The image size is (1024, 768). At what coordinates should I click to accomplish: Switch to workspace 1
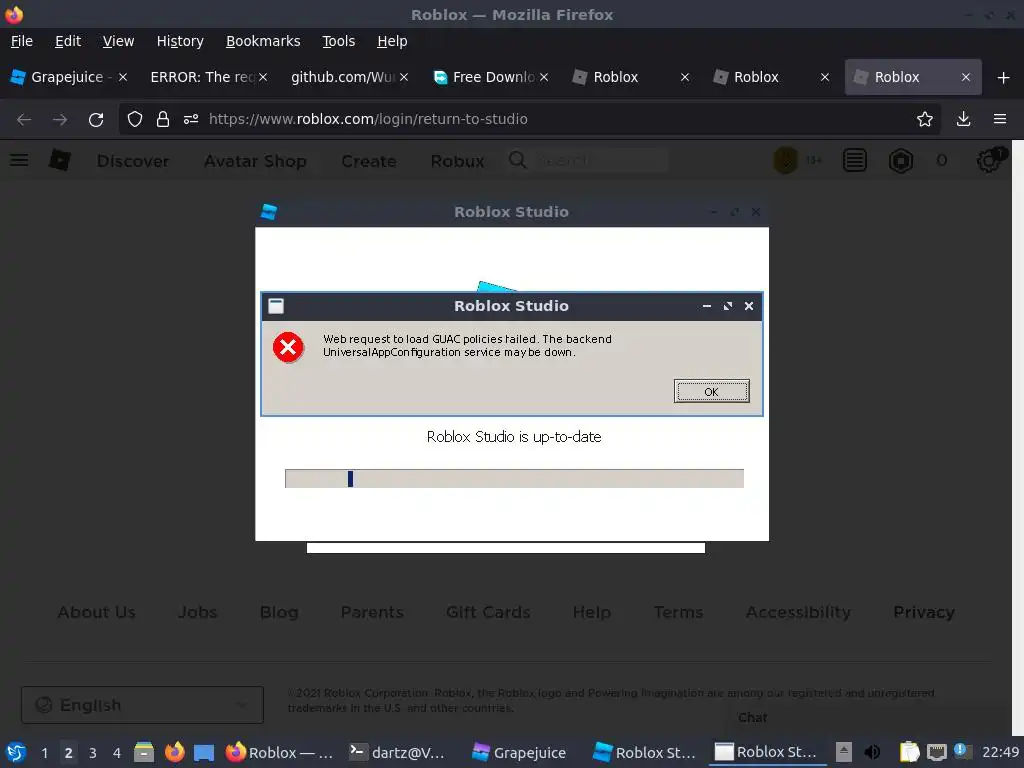[44, 752]
